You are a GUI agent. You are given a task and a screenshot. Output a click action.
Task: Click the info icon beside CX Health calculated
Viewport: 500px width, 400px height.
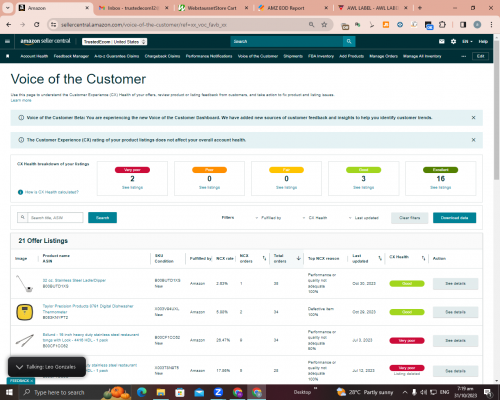click(x=20, y=192)
